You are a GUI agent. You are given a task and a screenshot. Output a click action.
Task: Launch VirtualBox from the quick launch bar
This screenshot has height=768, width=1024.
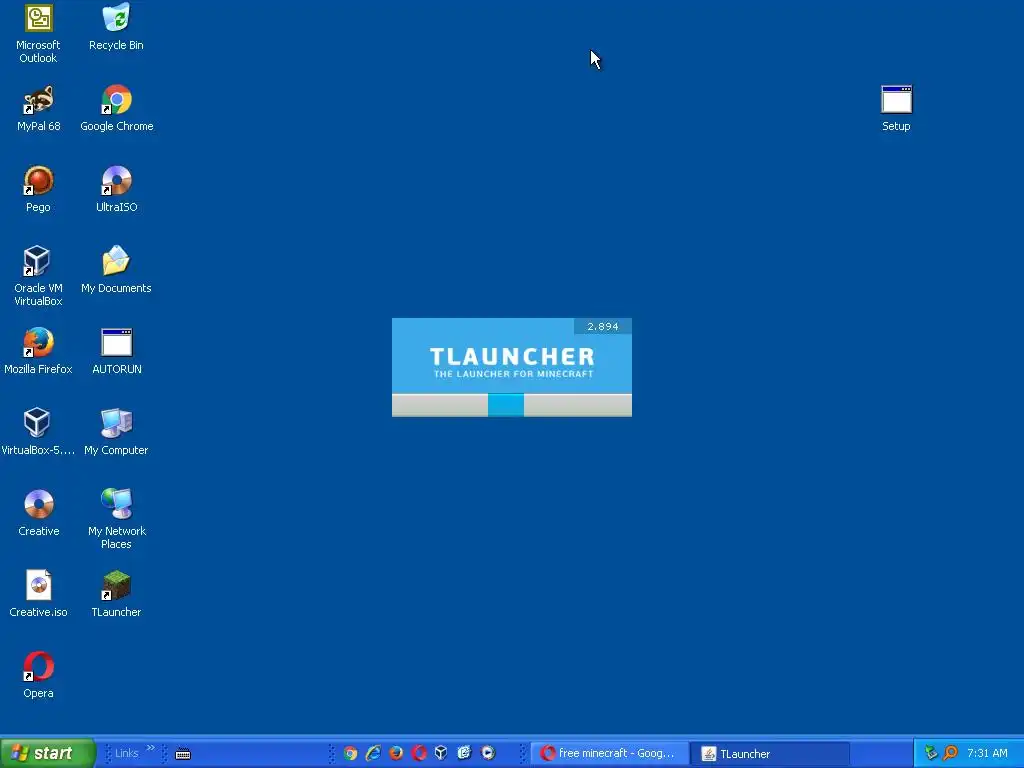(x=441, y=754)
